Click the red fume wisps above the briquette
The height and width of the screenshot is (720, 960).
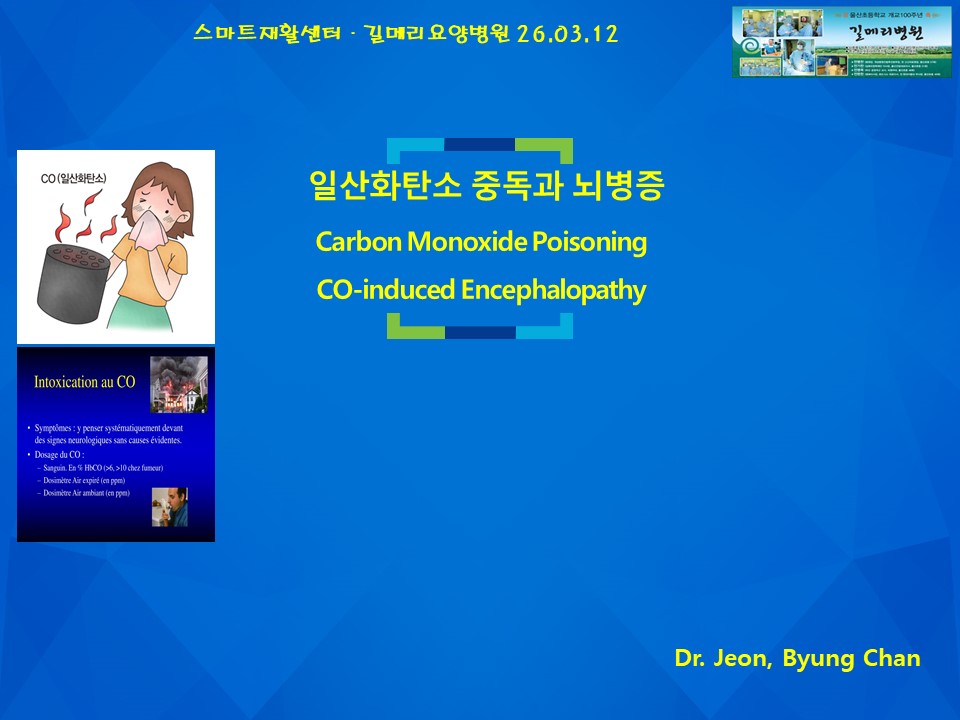pos(84,217)
